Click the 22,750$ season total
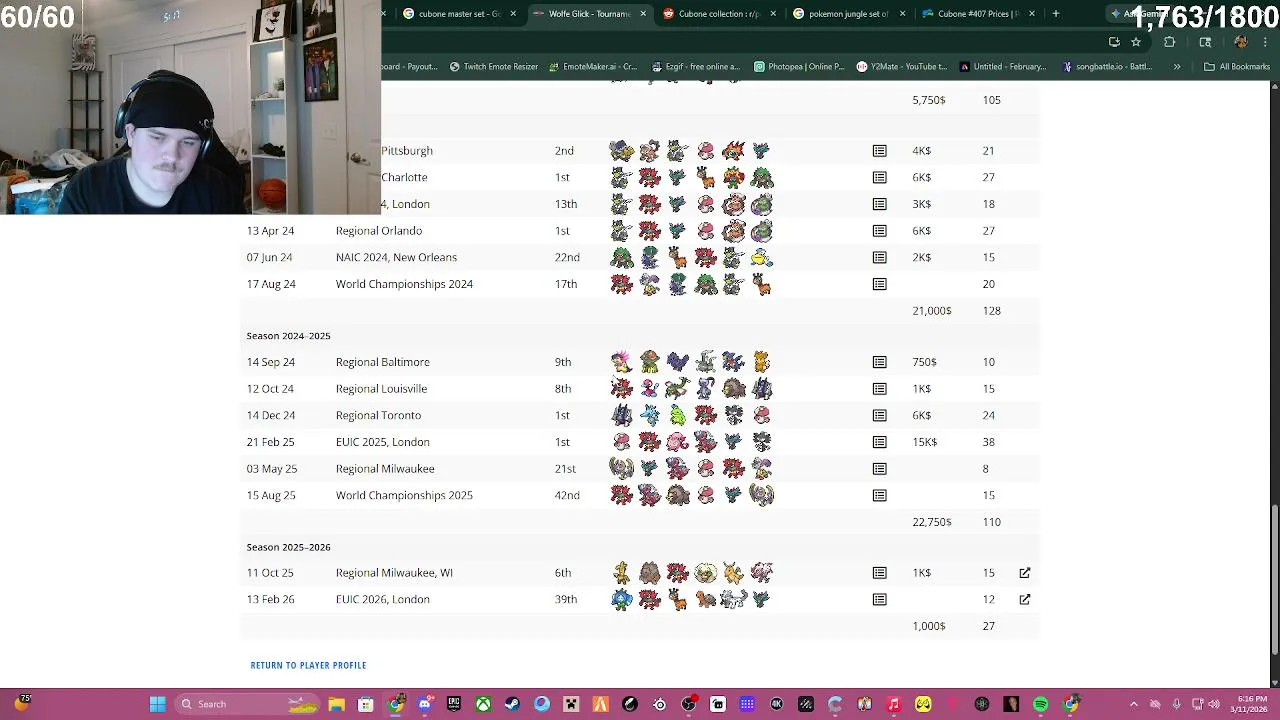This screenshot has height=720, width=1280. tap(931, 522)
